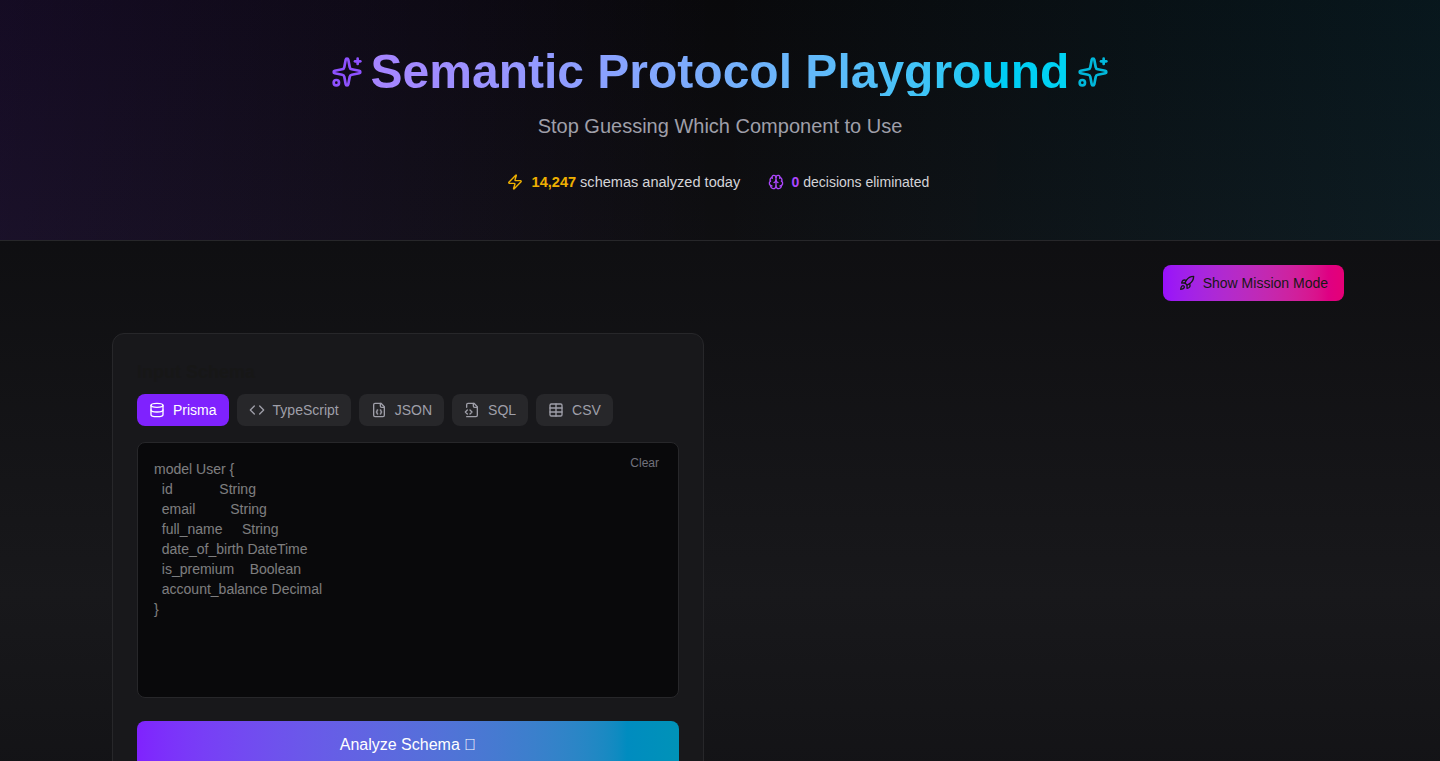
Task: Run Analyze Schema
Action: coord(408,742)
